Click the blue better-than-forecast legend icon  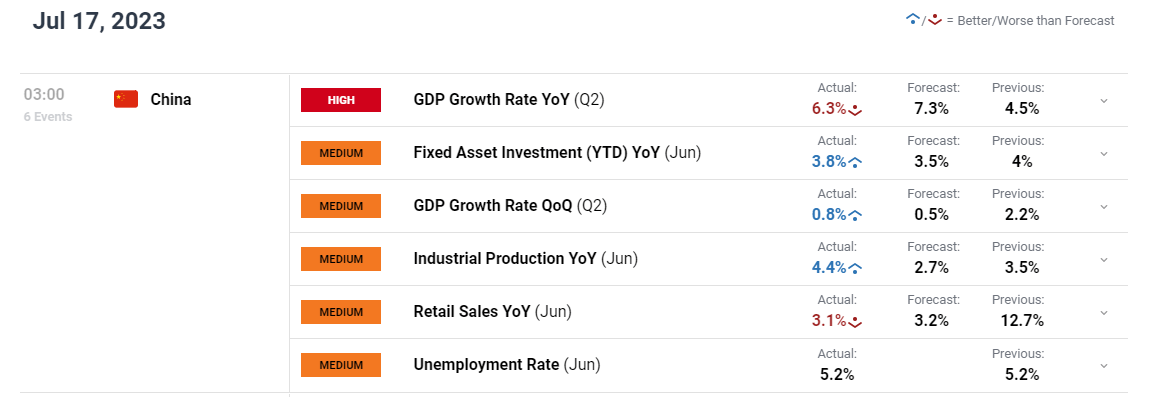point(912,20)
